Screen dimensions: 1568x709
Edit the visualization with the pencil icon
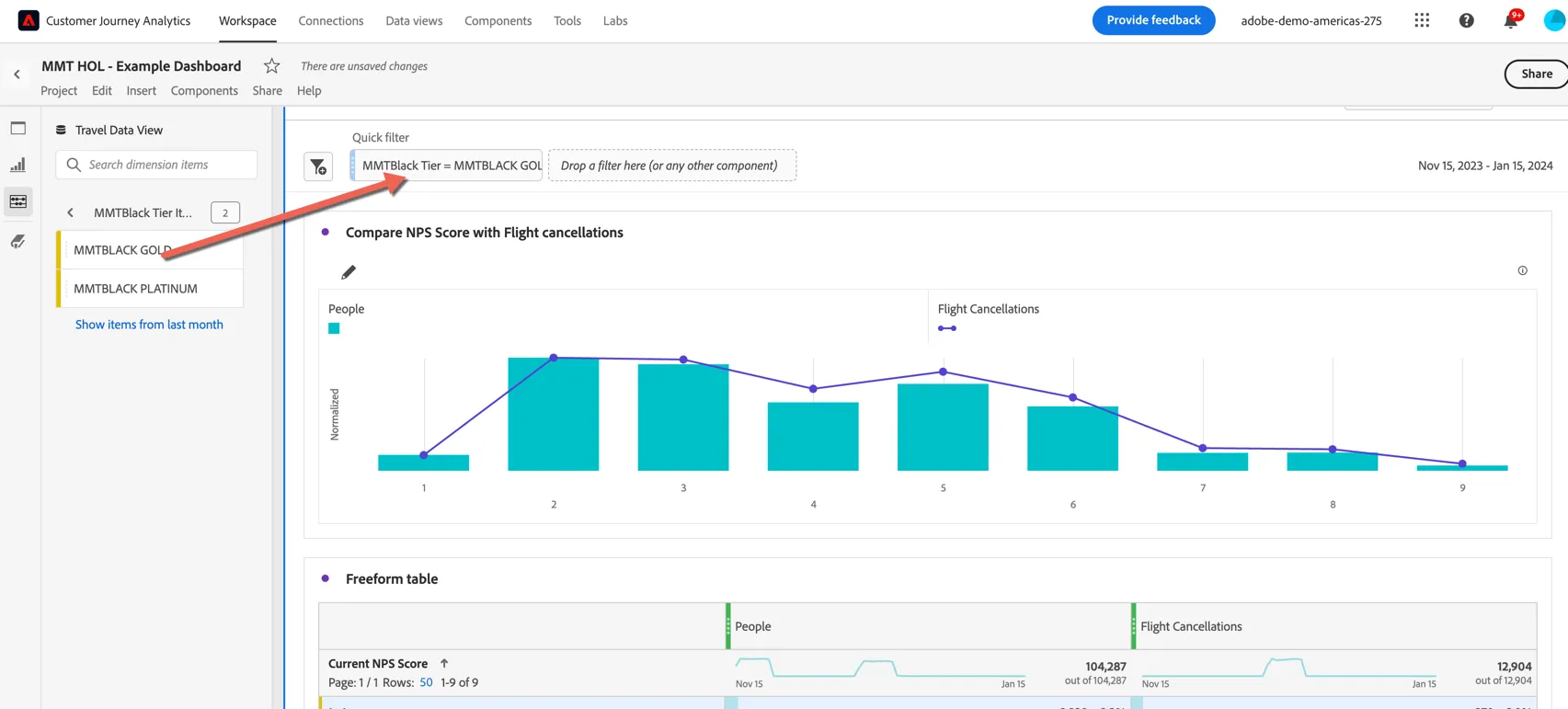click(x=349, y=272)
